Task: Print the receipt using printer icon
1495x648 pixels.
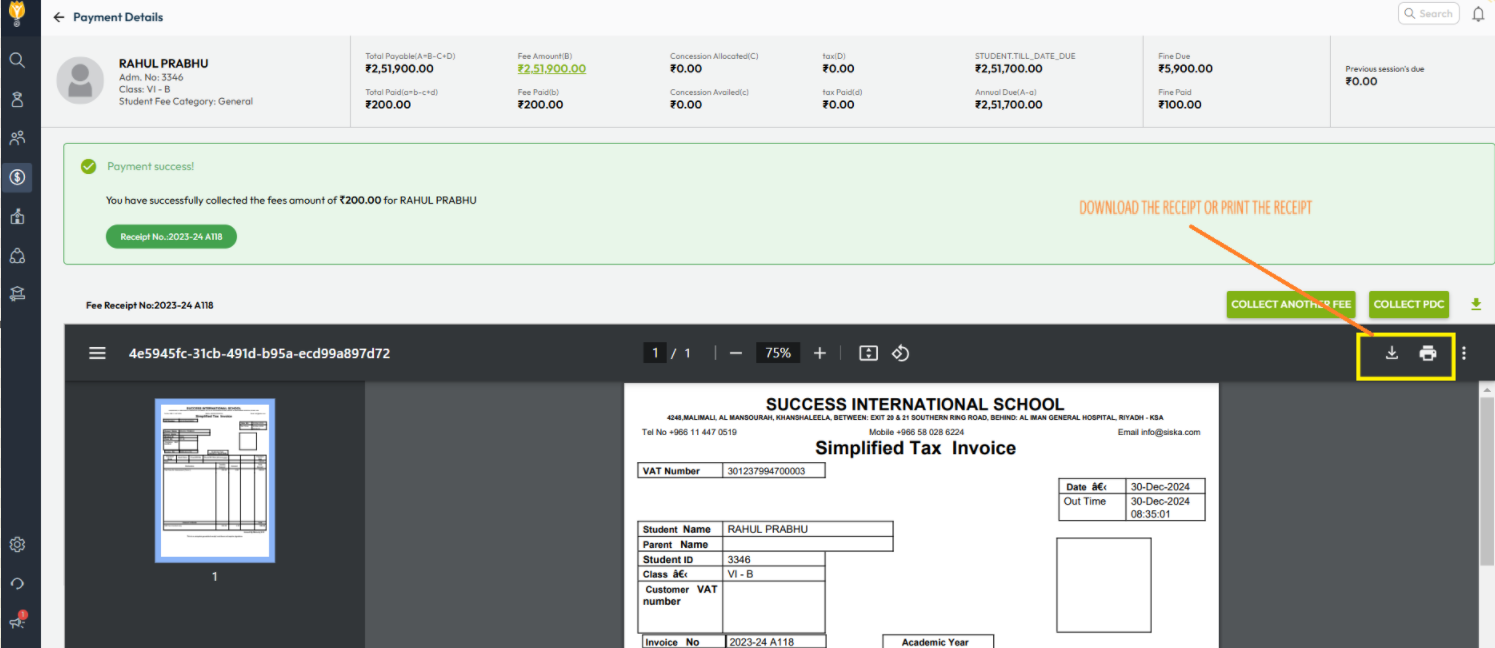Action: click(1428, 353)
